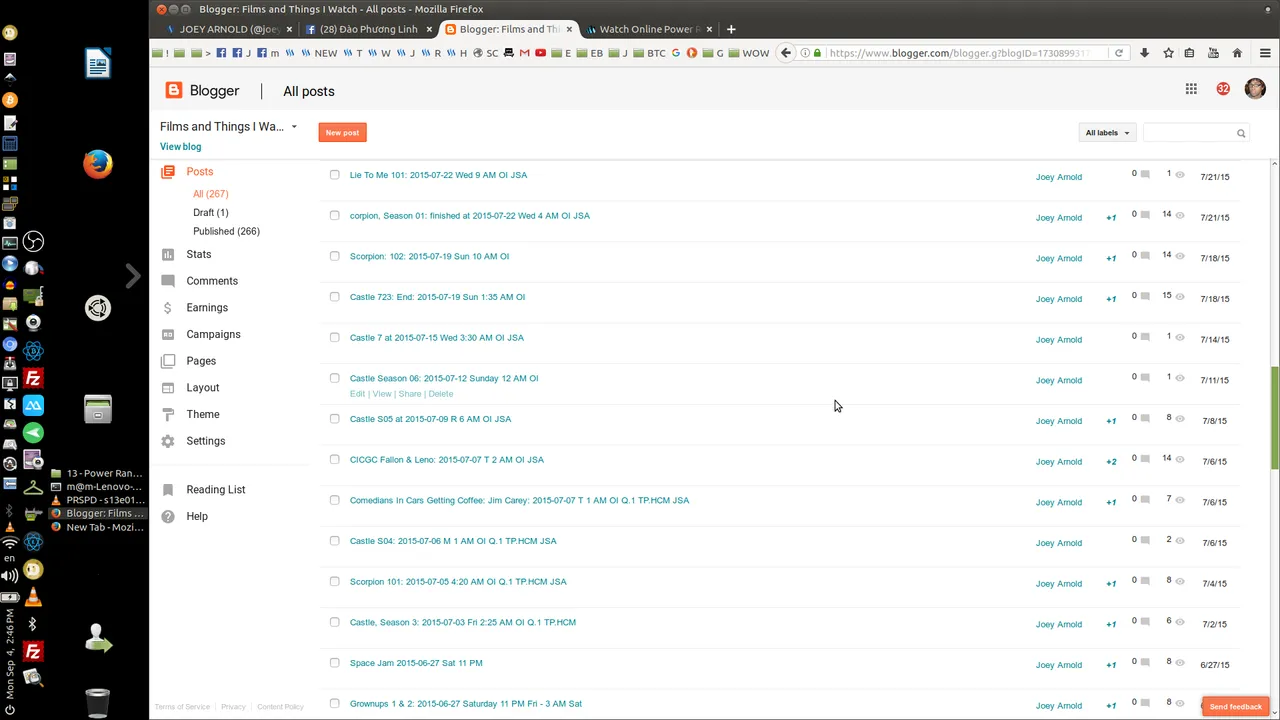The image size is (1280, 720).
Task: Go to Firefox home page icon
Action: 1237,53
